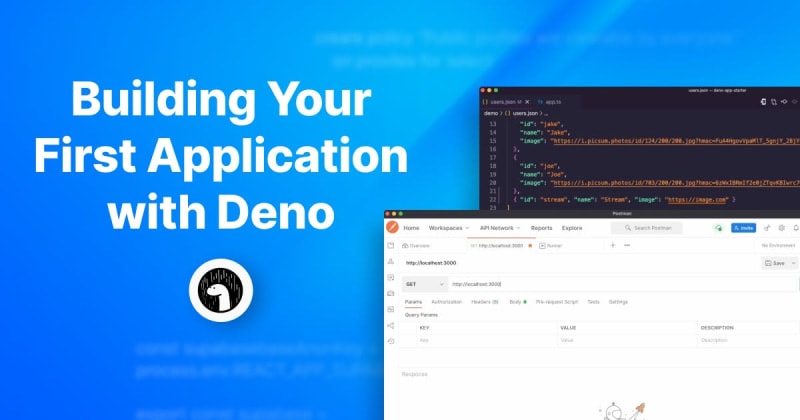Open the No Environment selector

(777, 245)
